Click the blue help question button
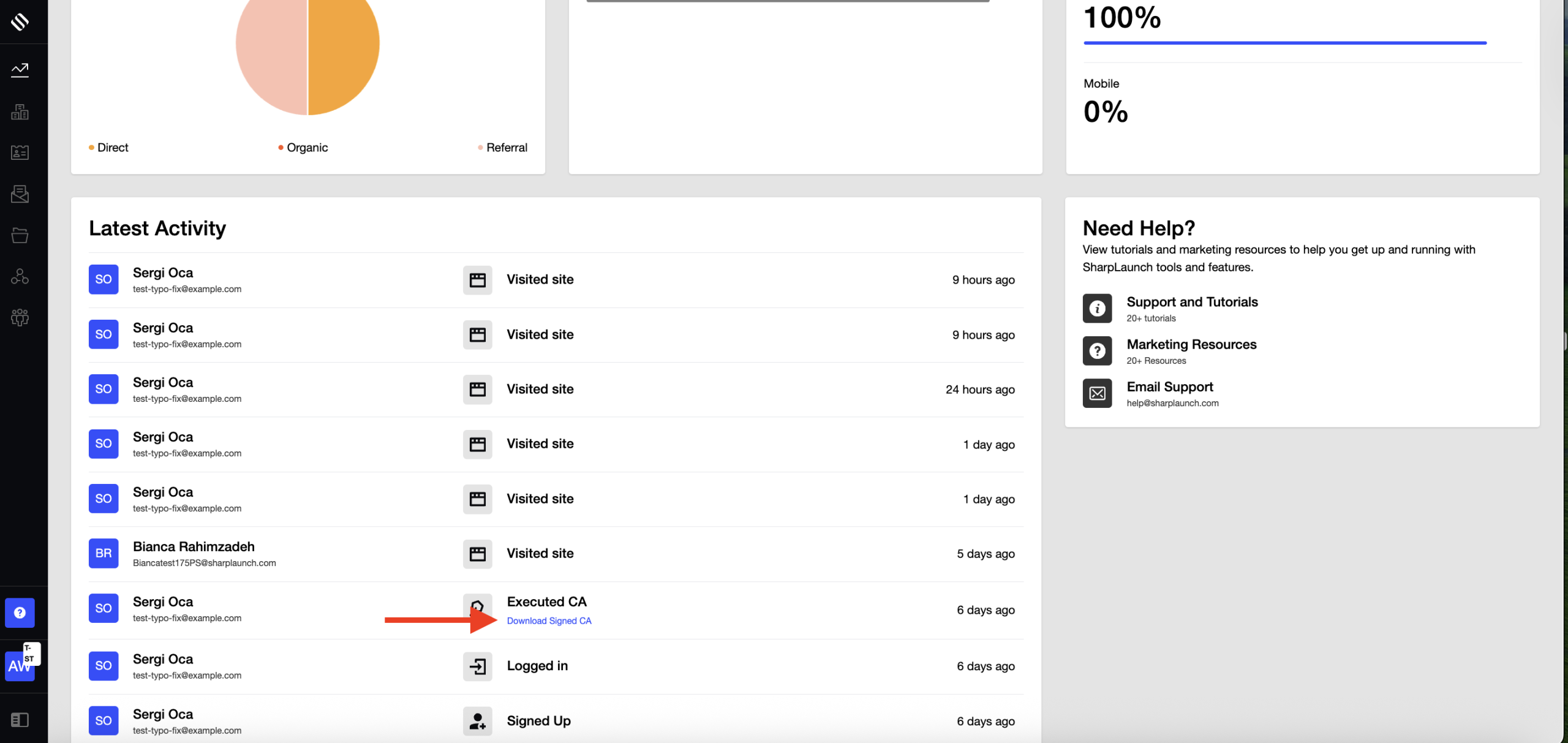Viewport: 1568px width, 743px height. coord(20,613)
